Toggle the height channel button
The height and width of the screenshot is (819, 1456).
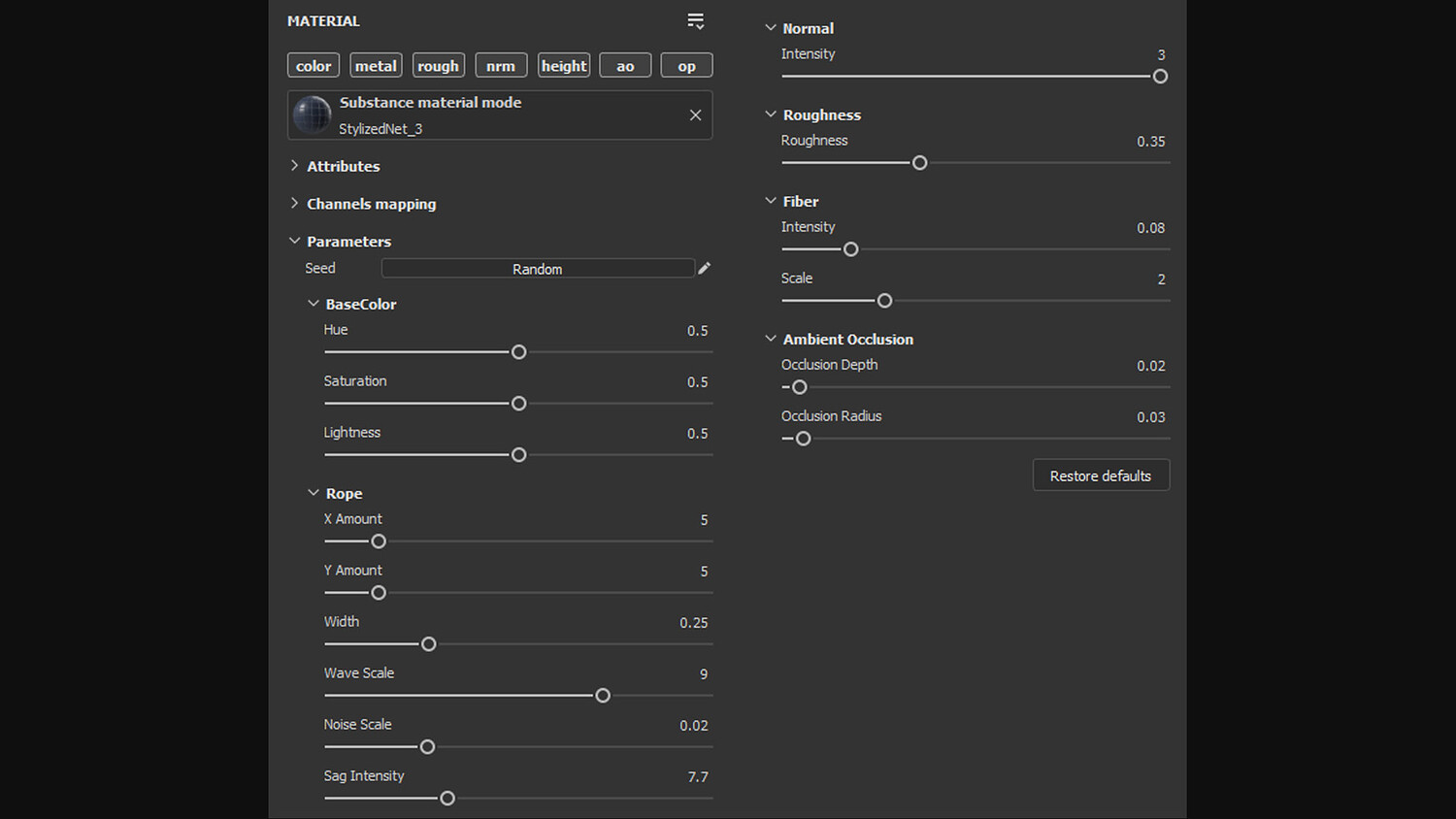pos(564,66)
